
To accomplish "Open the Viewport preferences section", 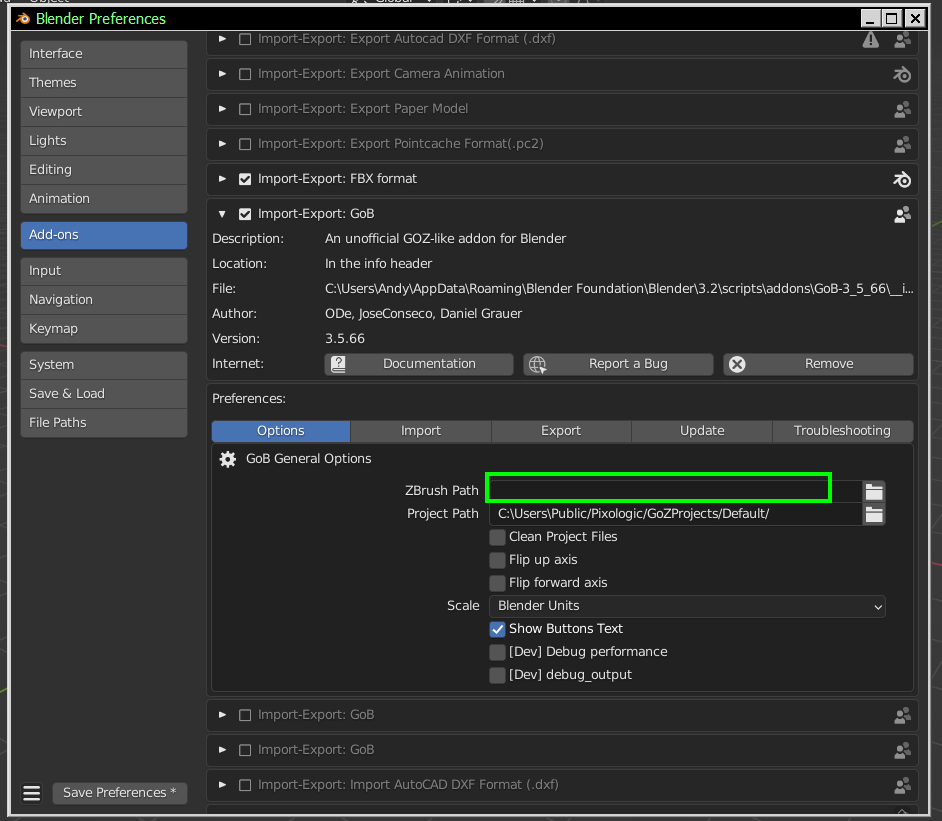I will [x=104, y=112].
